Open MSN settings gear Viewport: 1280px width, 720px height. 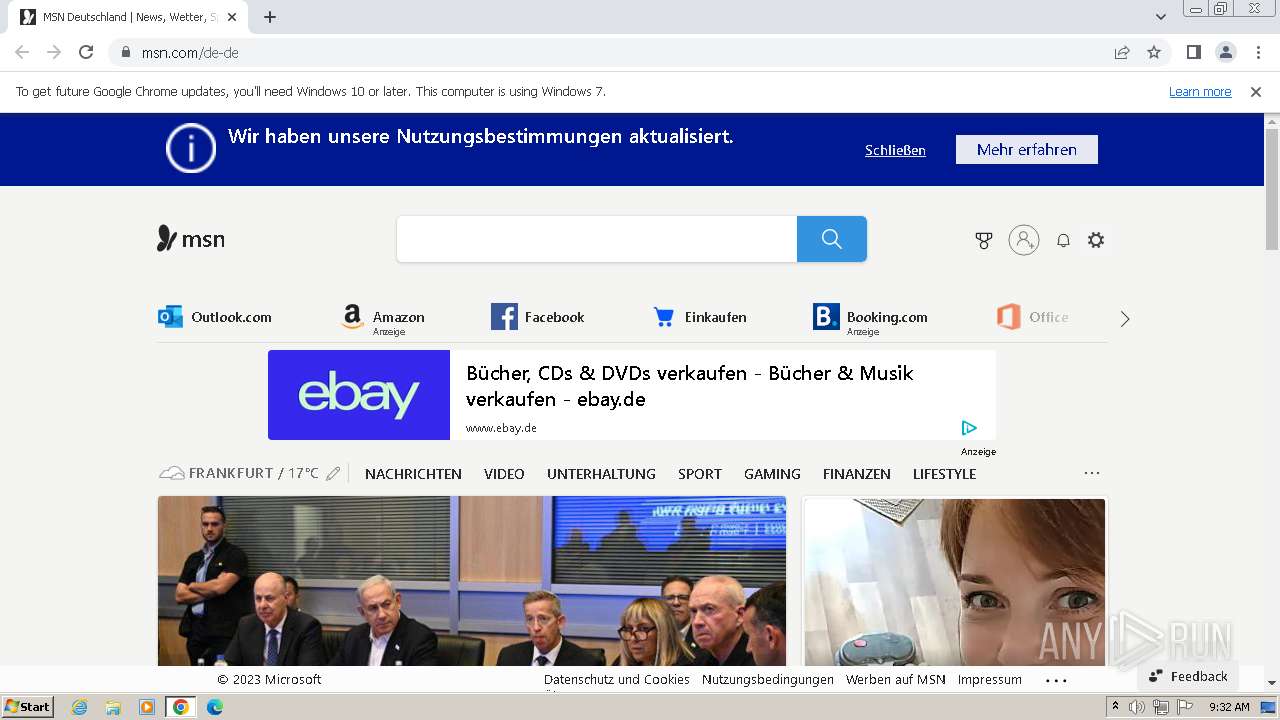(1096, 240)
